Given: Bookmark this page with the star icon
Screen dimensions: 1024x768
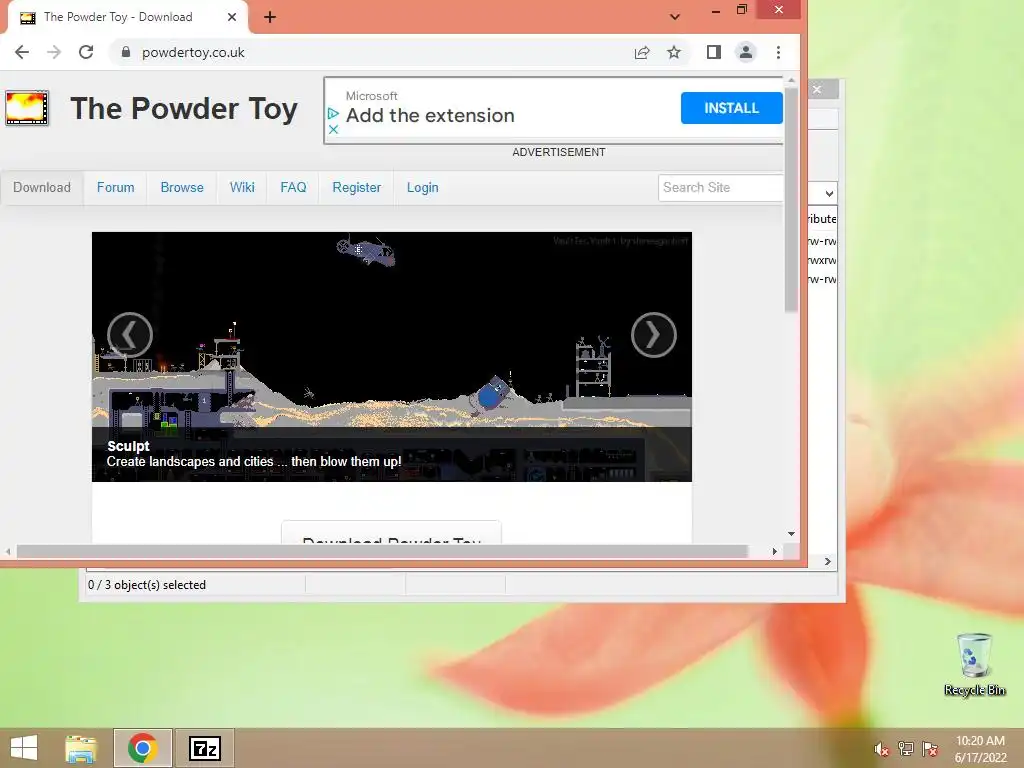Looking at the screenshot, I should pyautogui.click(x=674, y=52).
